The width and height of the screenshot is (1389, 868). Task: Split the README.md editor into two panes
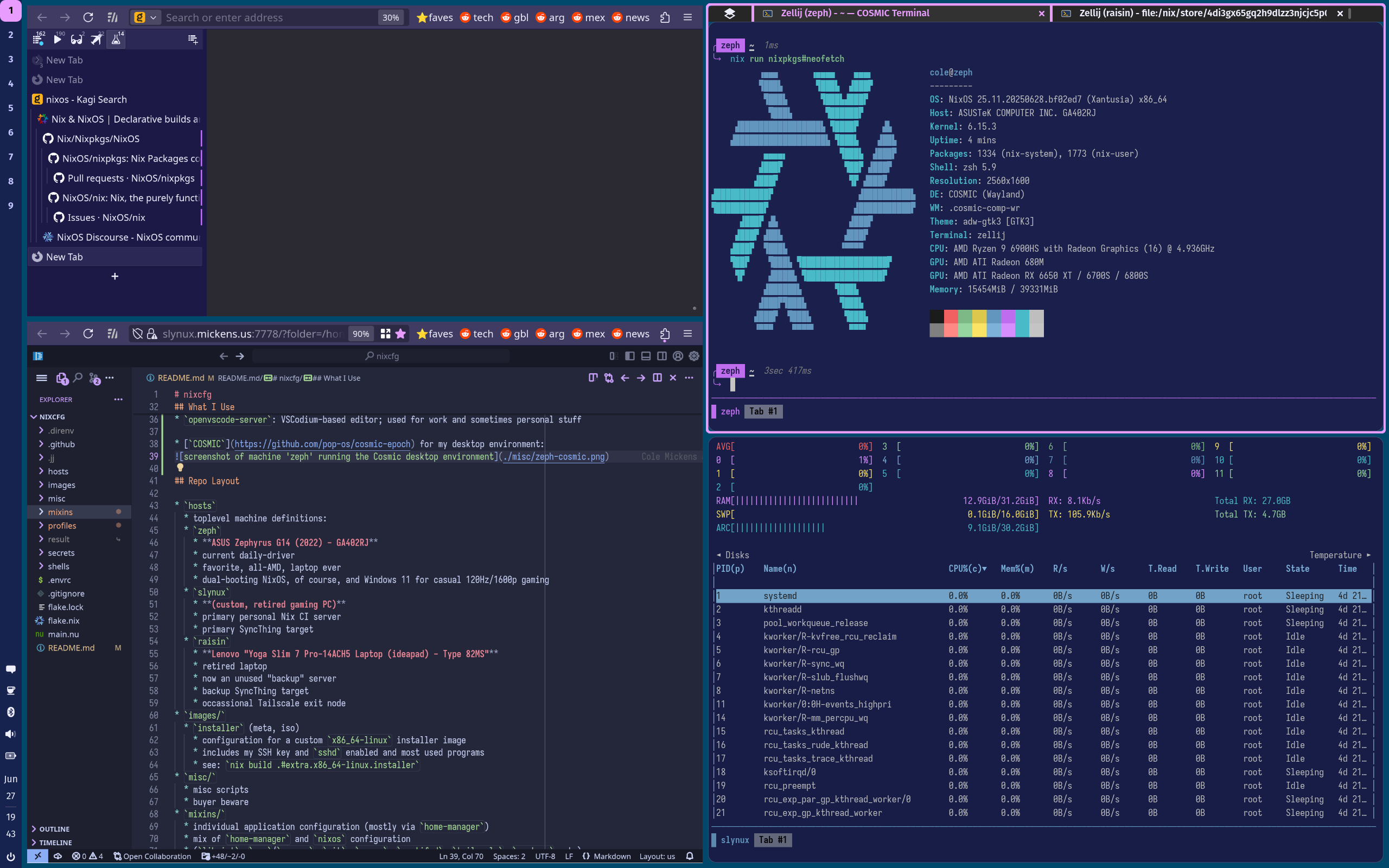click(657, 378)
